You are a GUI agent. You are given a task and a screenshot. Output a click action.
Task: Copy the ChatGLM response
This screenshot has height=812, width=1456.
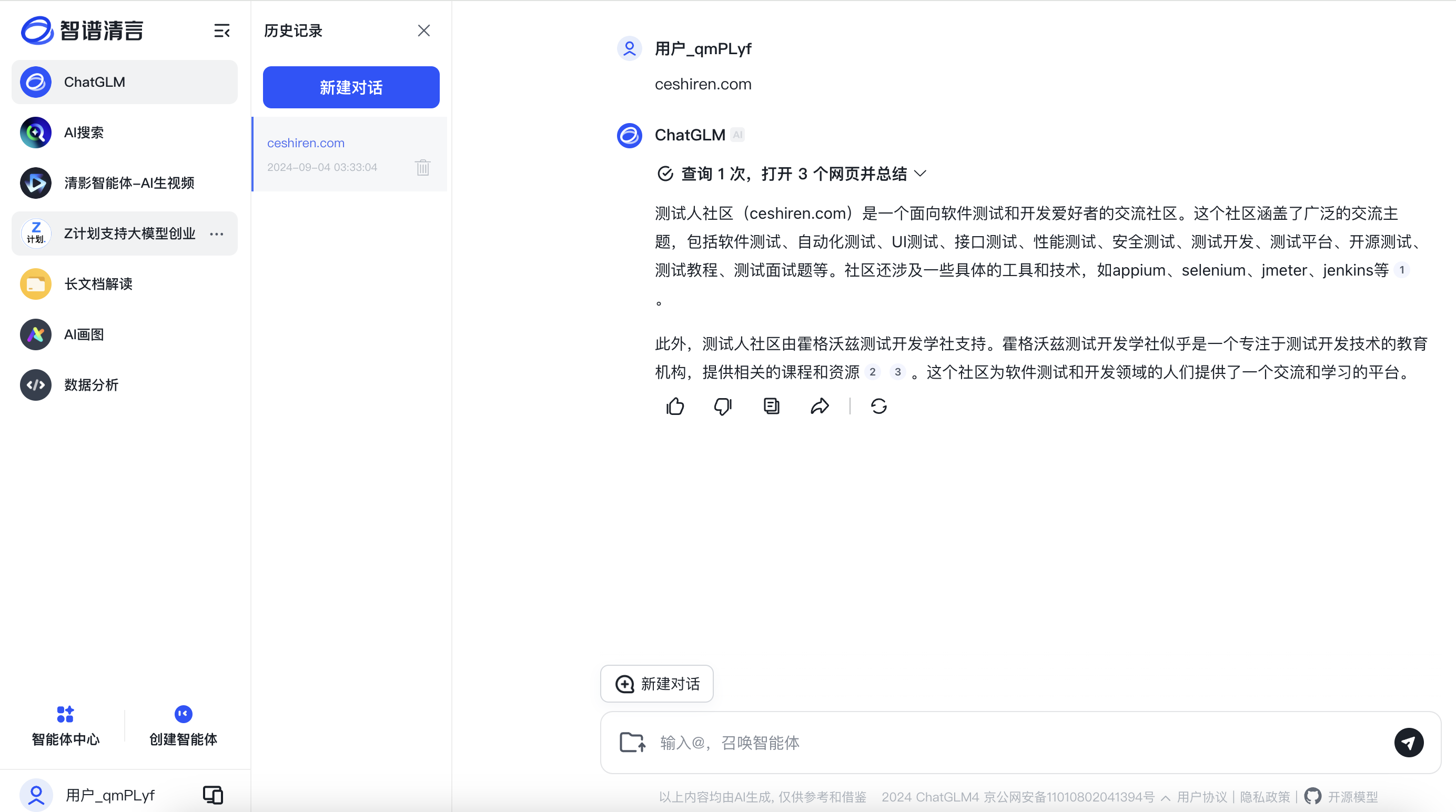[x=772, y=405]
